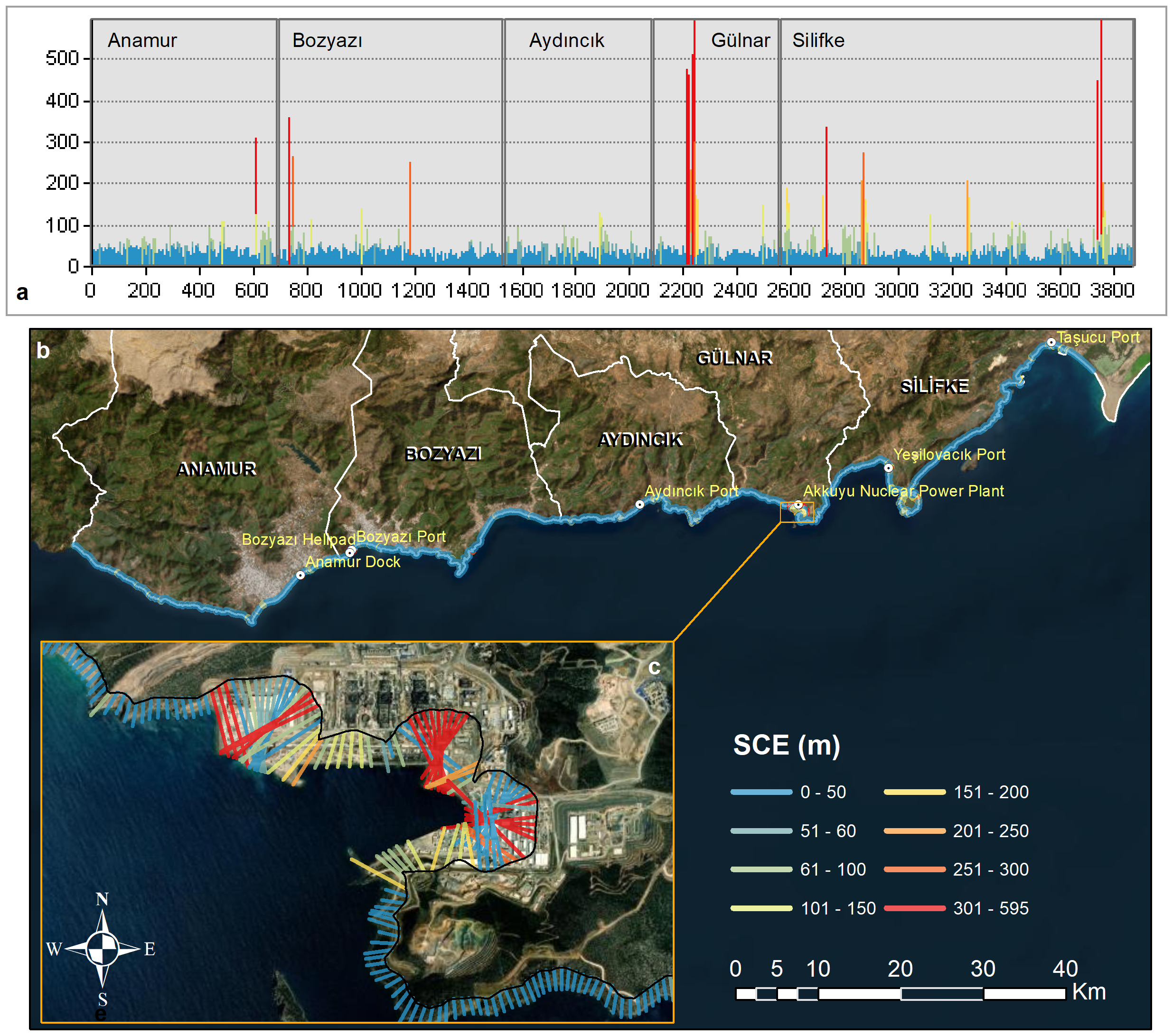The image size is (1173, 1036).
Task: Click the Aydıncık Port marker dot
Action: (639, 504)
